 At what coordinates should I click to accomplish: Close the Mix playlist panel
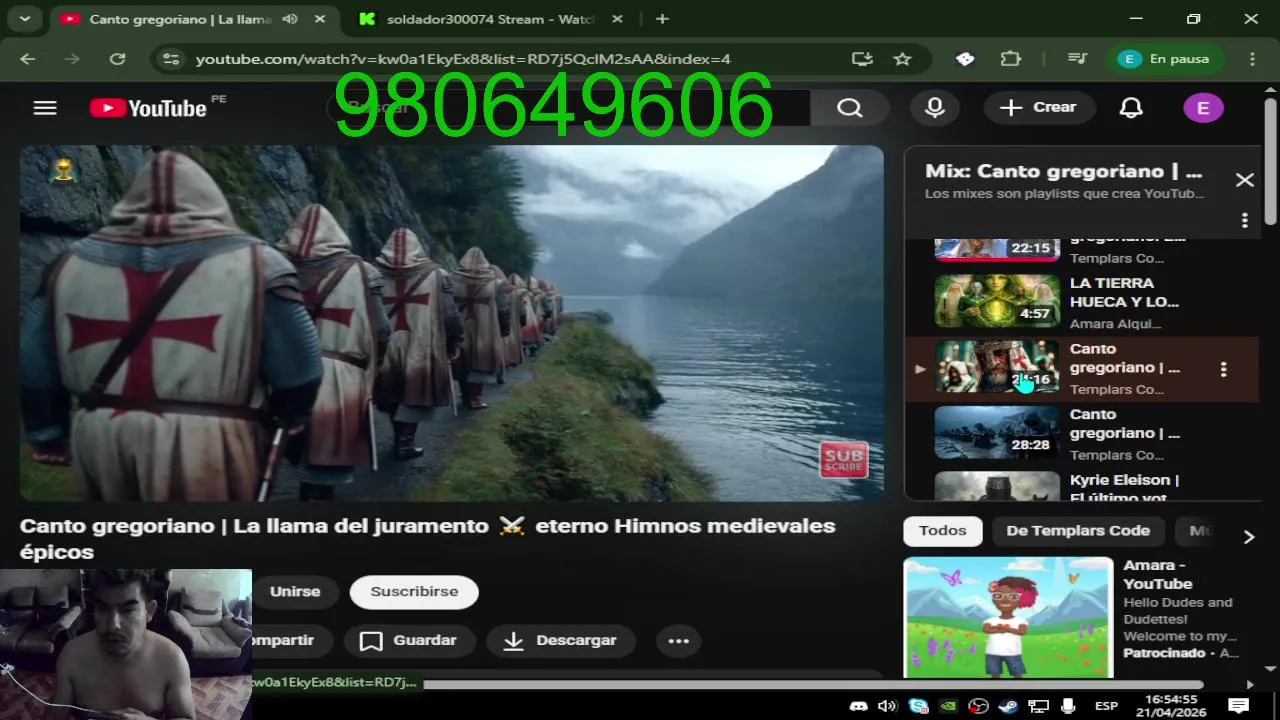click(1244, 180)
